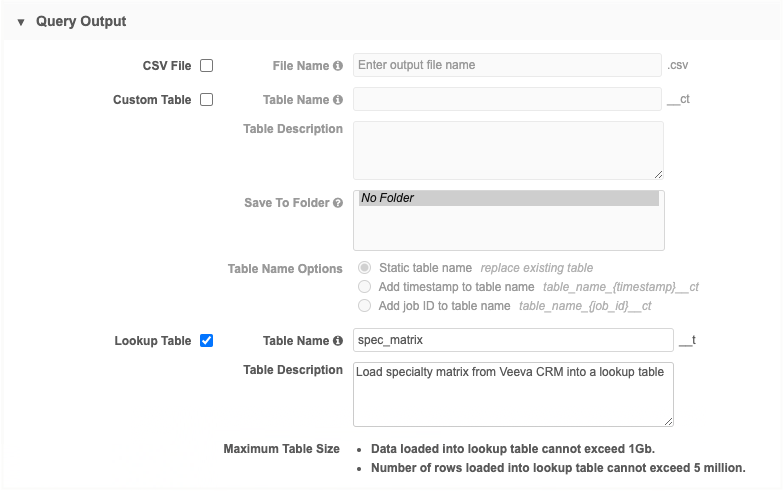Image resolution: width=784 pixels, height=491 pixels.
Task: Collapse the Query Output section triangle
Action: point(21,21)
